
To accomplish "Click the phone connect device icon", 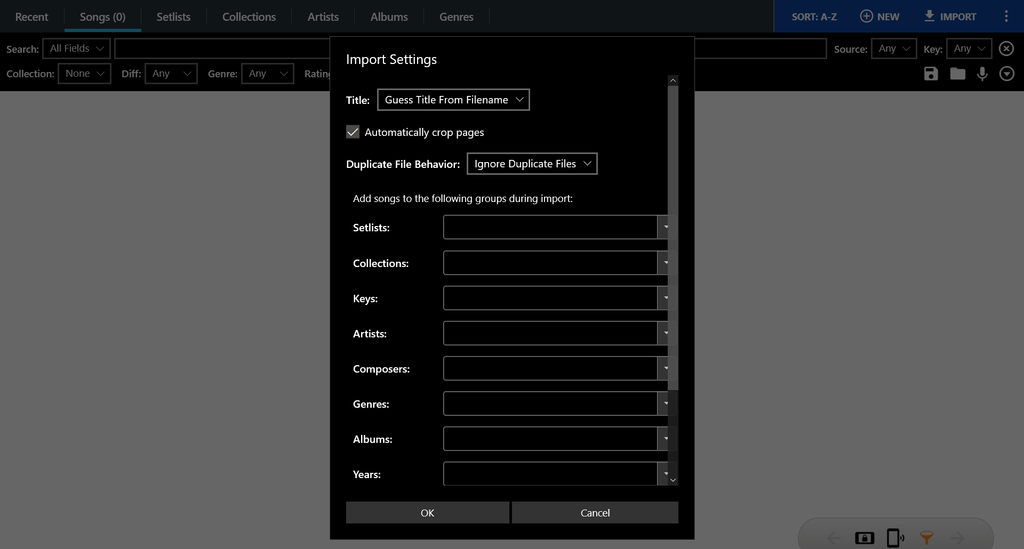I will pyautogui.click(x=895, y=538).
